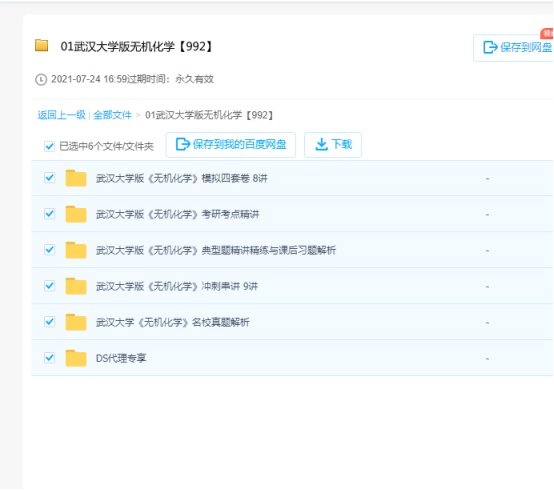Uncheck the DS代理专享 folder checkbox
Image resolution: width=554 pixels, height=490 pixels.
[49, 358]
